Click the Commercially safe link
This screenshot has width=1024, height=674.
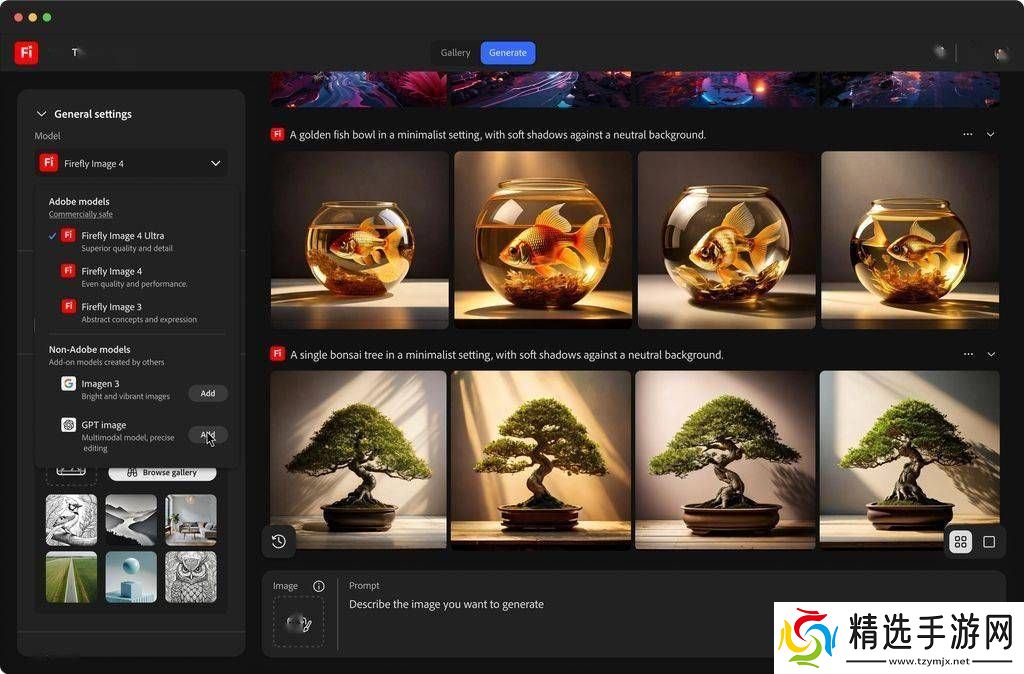tap(80, 214)
